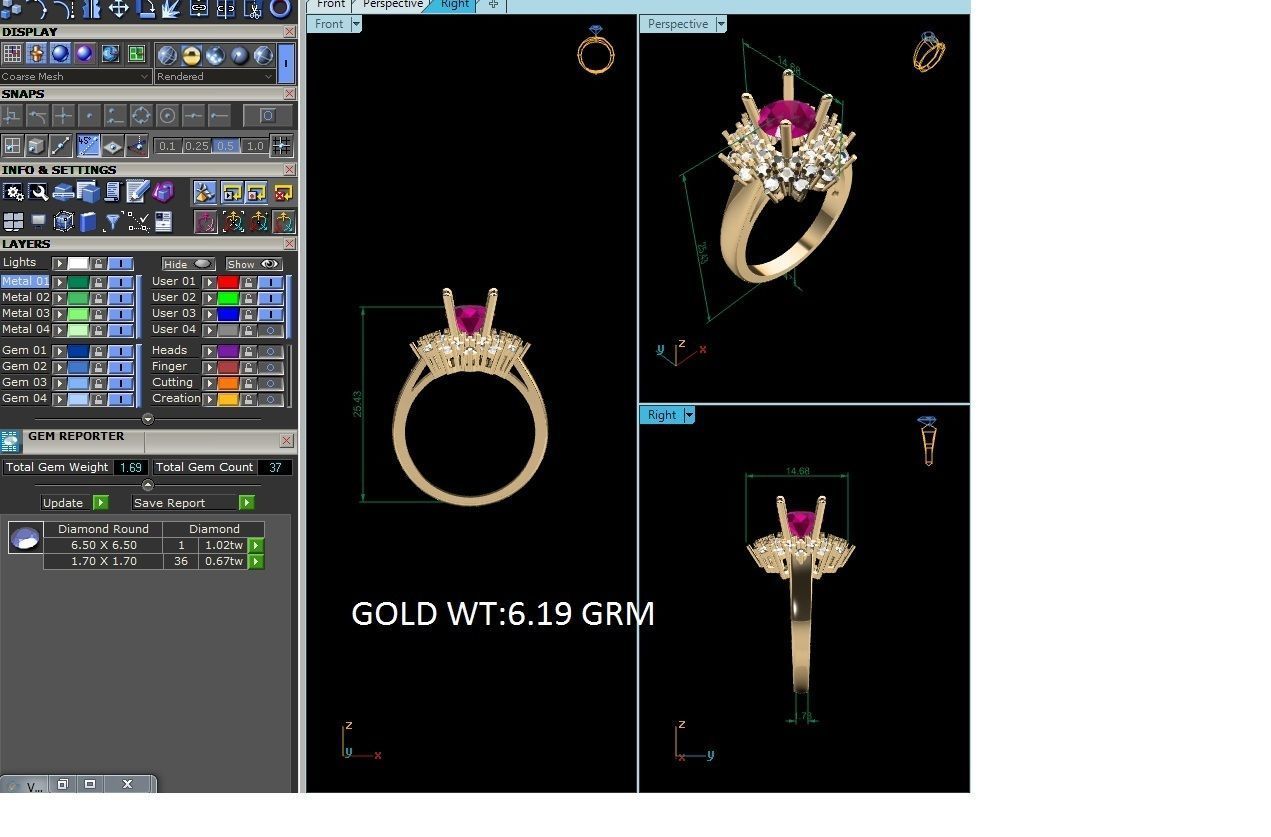Set snap increment to 0.25
The width and height of the screenshot is (1271, 837).
click(x=197, y=146)
